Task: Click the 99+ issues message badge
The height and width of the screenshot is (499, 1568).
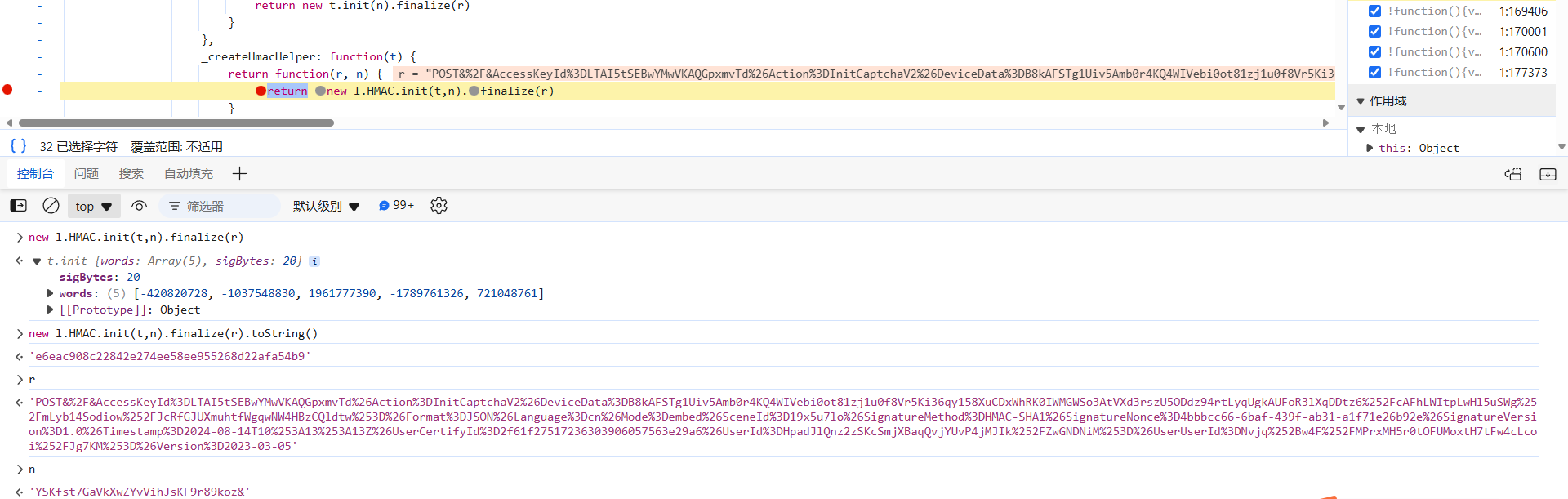Action: click(x=397, y=206)
